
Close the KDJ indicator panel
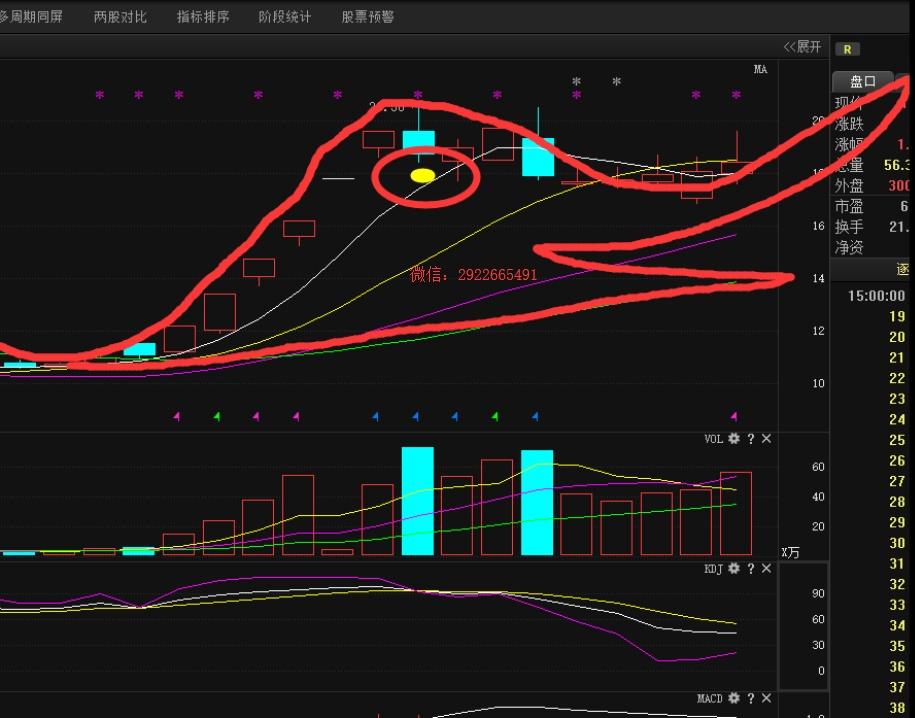coord(766,568)
